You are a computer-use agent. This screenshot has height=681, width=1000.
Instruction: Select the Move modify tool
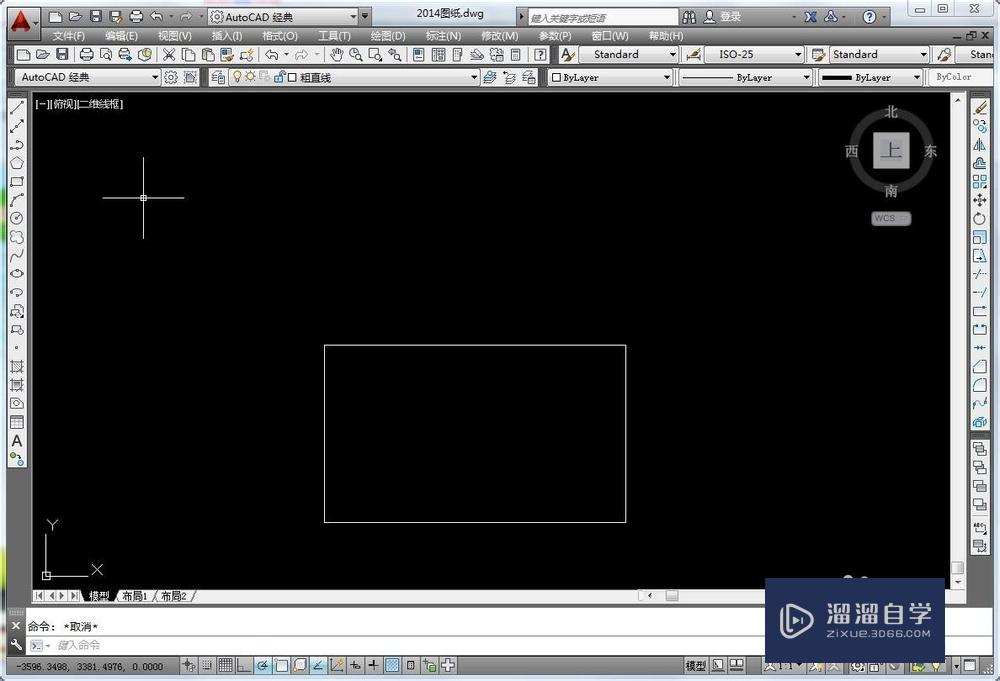(x=980, y=200)
